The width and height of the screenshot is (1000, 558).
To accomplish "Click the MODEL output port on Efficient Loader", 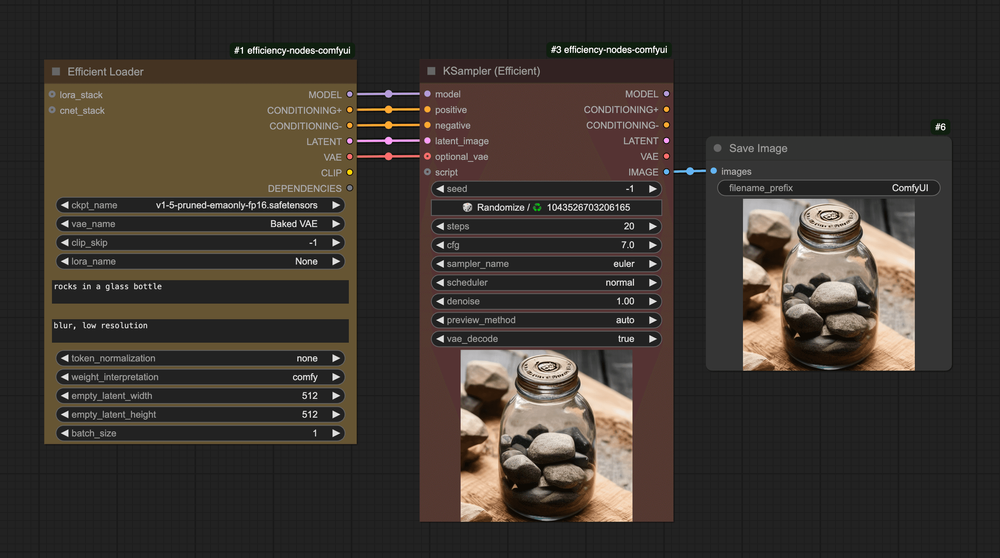I will point(349,94).
